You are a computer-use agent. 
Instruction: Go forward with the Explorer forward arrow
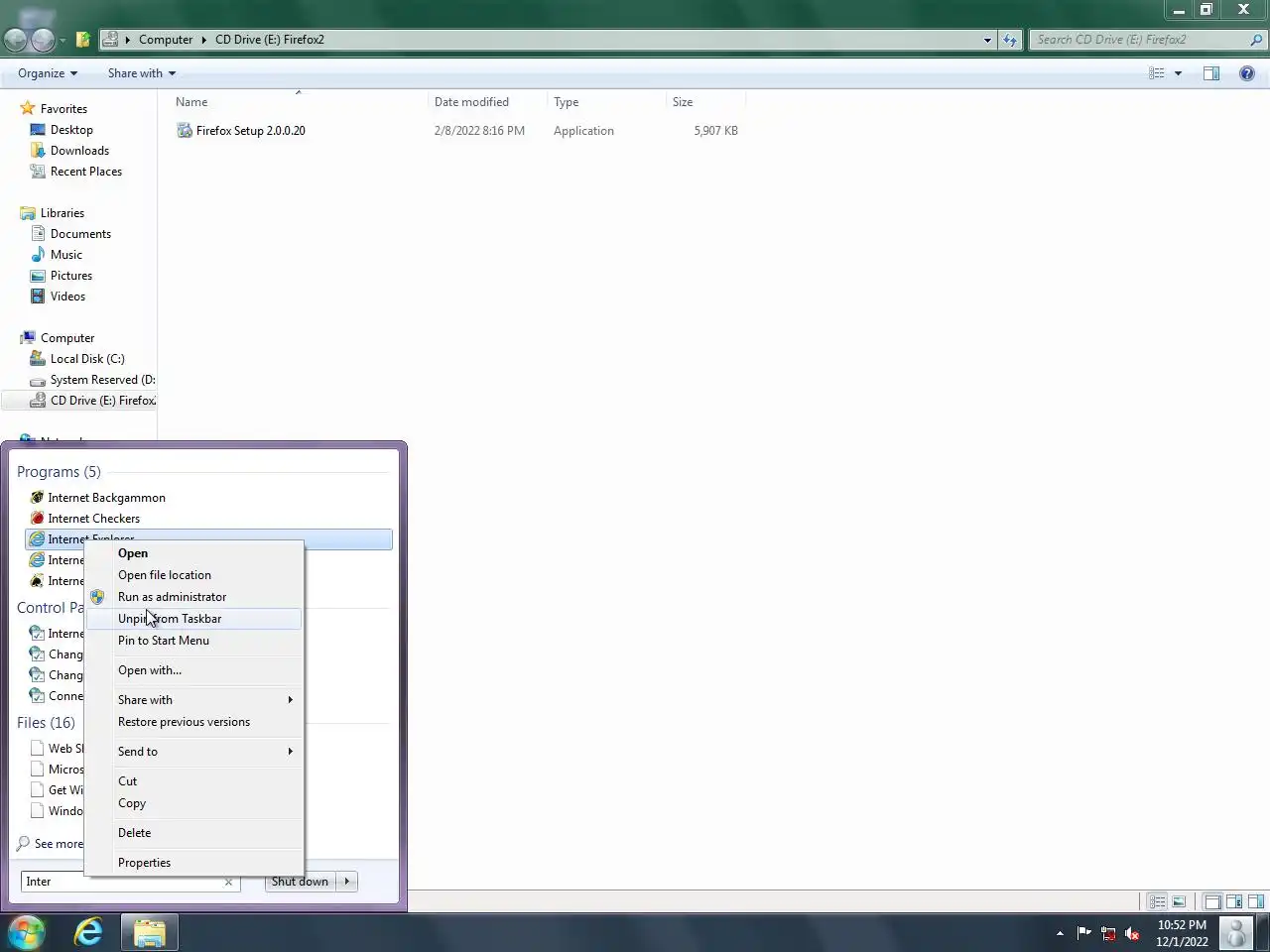coord(43,40)
